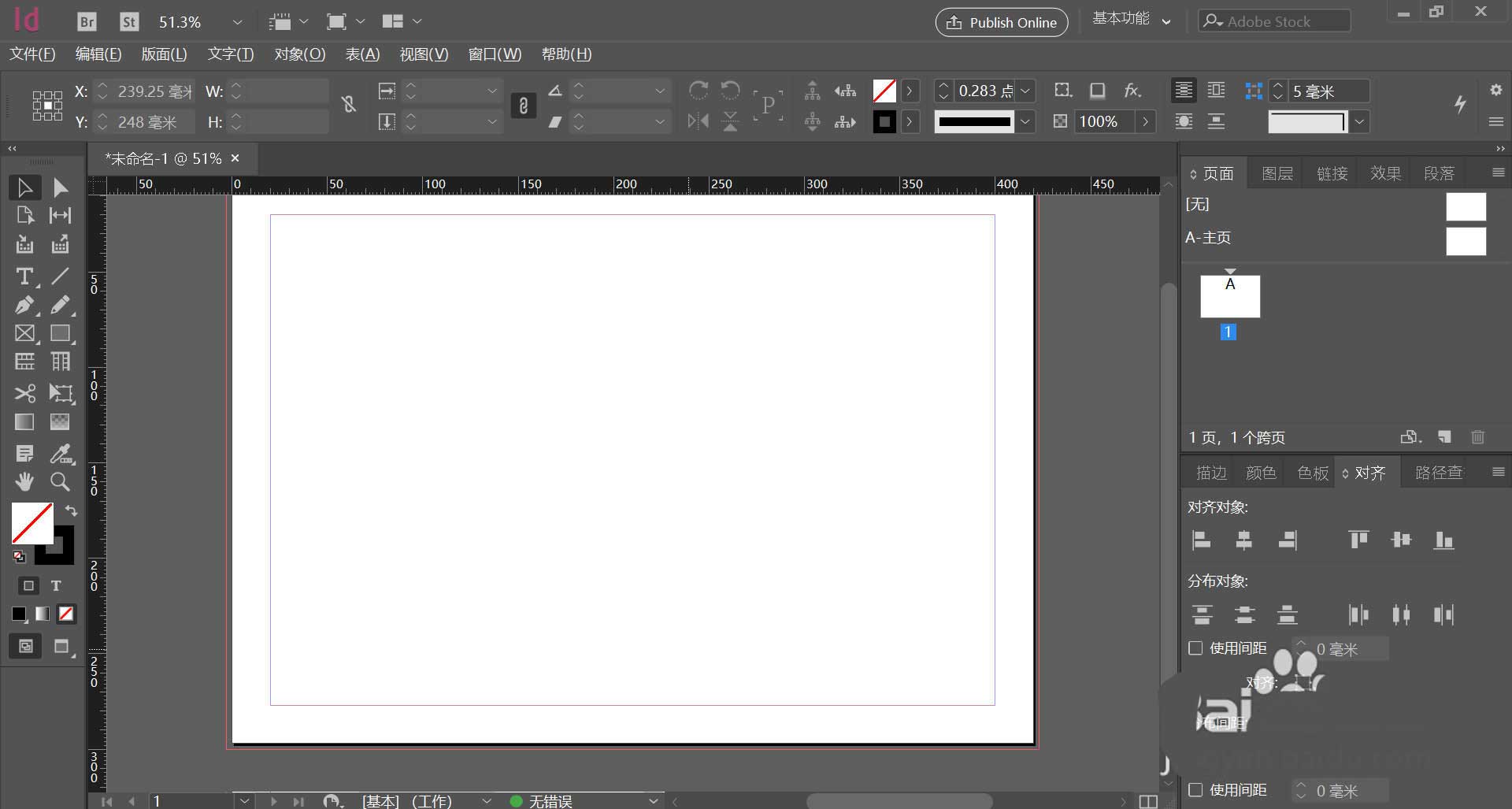1512x809 pixels.
Task: Select the Type tool
Action: pyautogui.click(x=24, y=276)
